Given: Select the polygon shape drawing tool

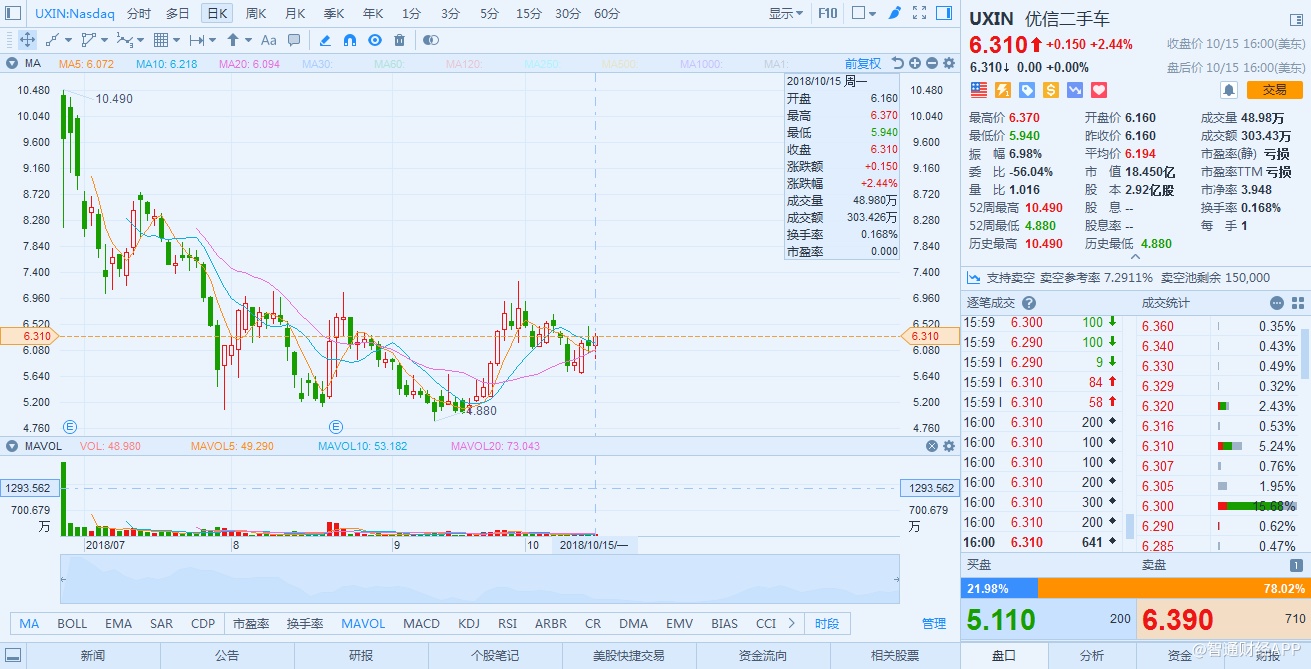Looking at the screenshot, I should click(x=88, y=40).
